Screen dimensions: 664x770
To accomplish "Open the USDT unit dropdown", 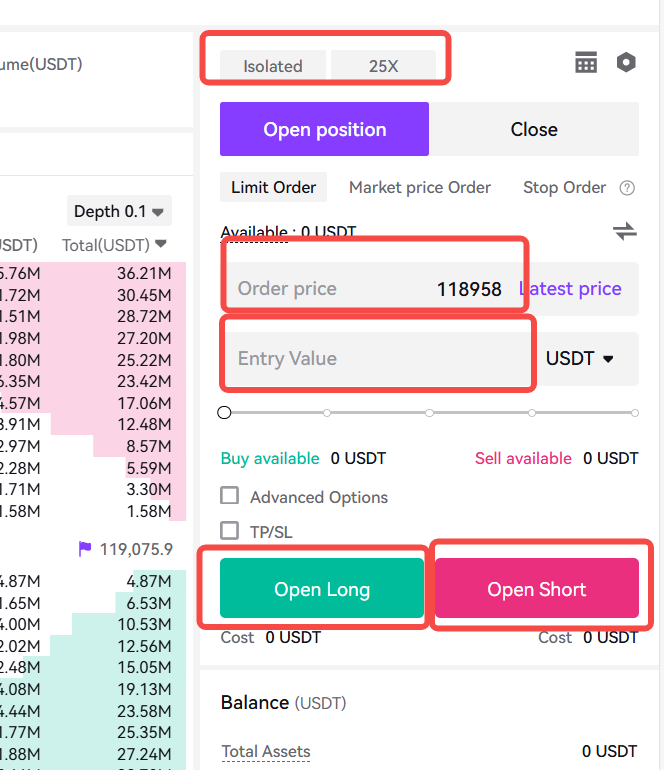I will [580, 358].
